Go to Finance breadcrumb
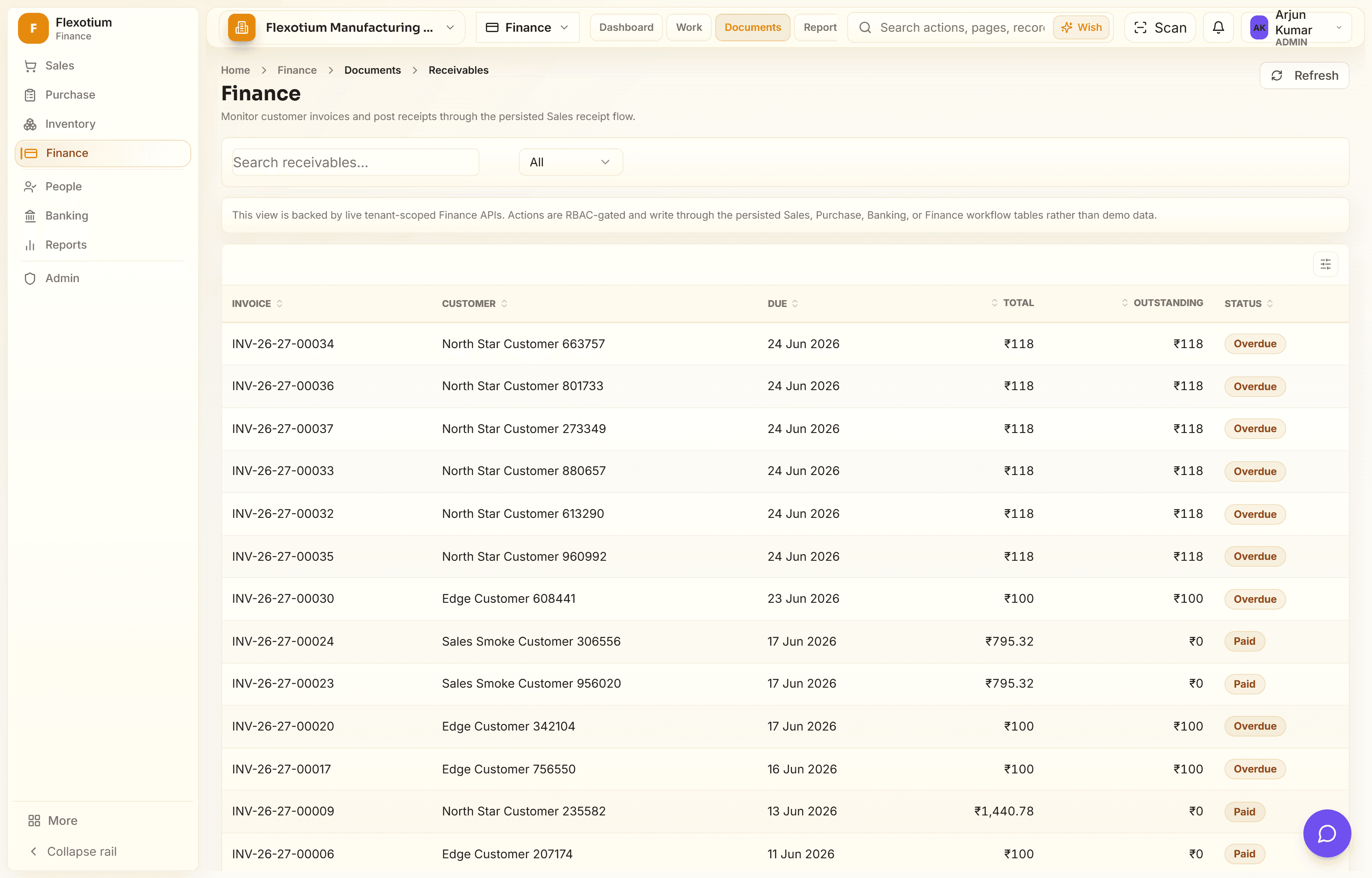The image size is (1372, 878). [297, 70]
